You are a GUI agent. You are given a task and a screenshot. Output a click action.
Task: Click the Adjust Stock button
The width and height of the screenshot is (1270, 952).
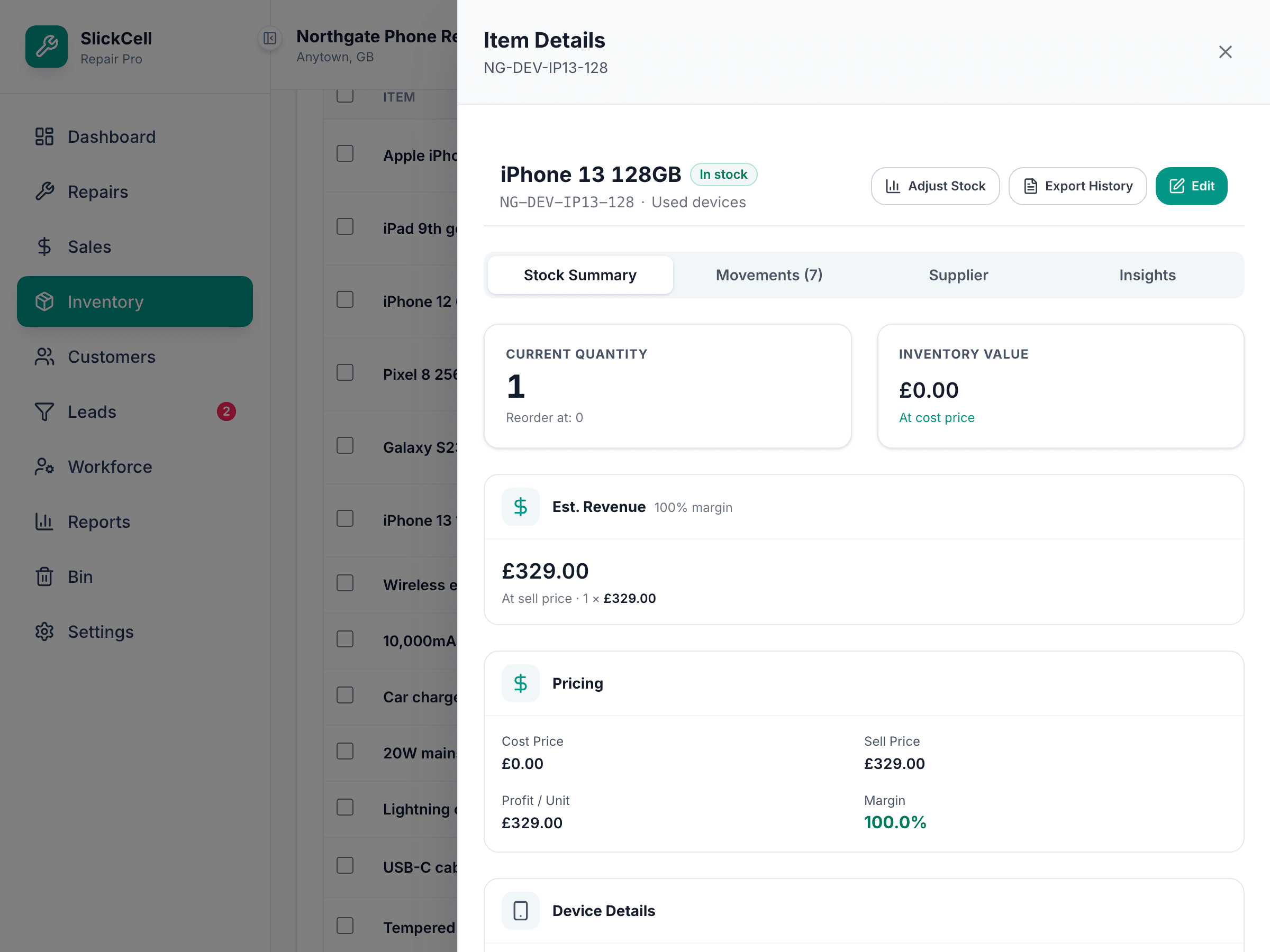(x=935, y=186)
